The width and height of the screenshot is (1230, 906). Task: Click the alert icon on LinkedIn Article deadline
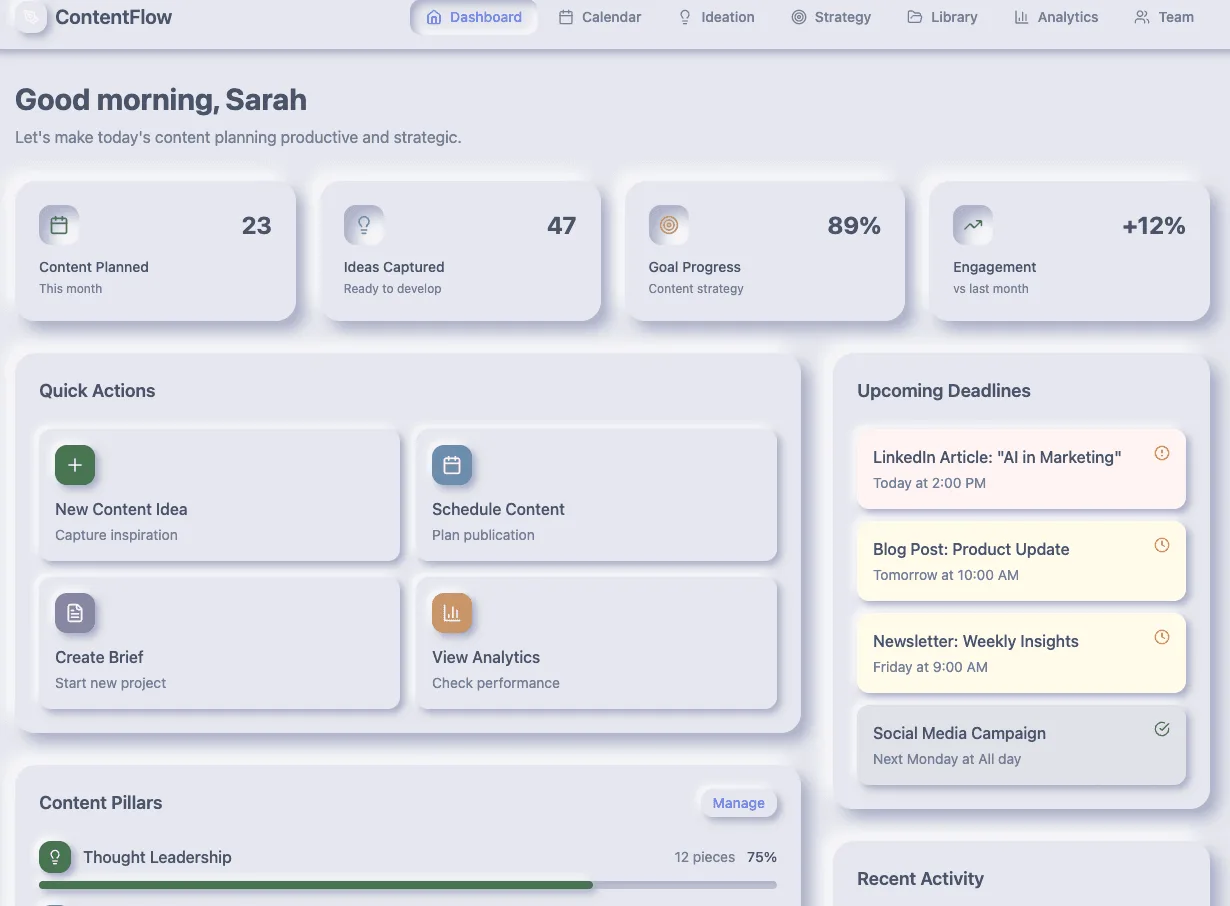[1162, 453]
